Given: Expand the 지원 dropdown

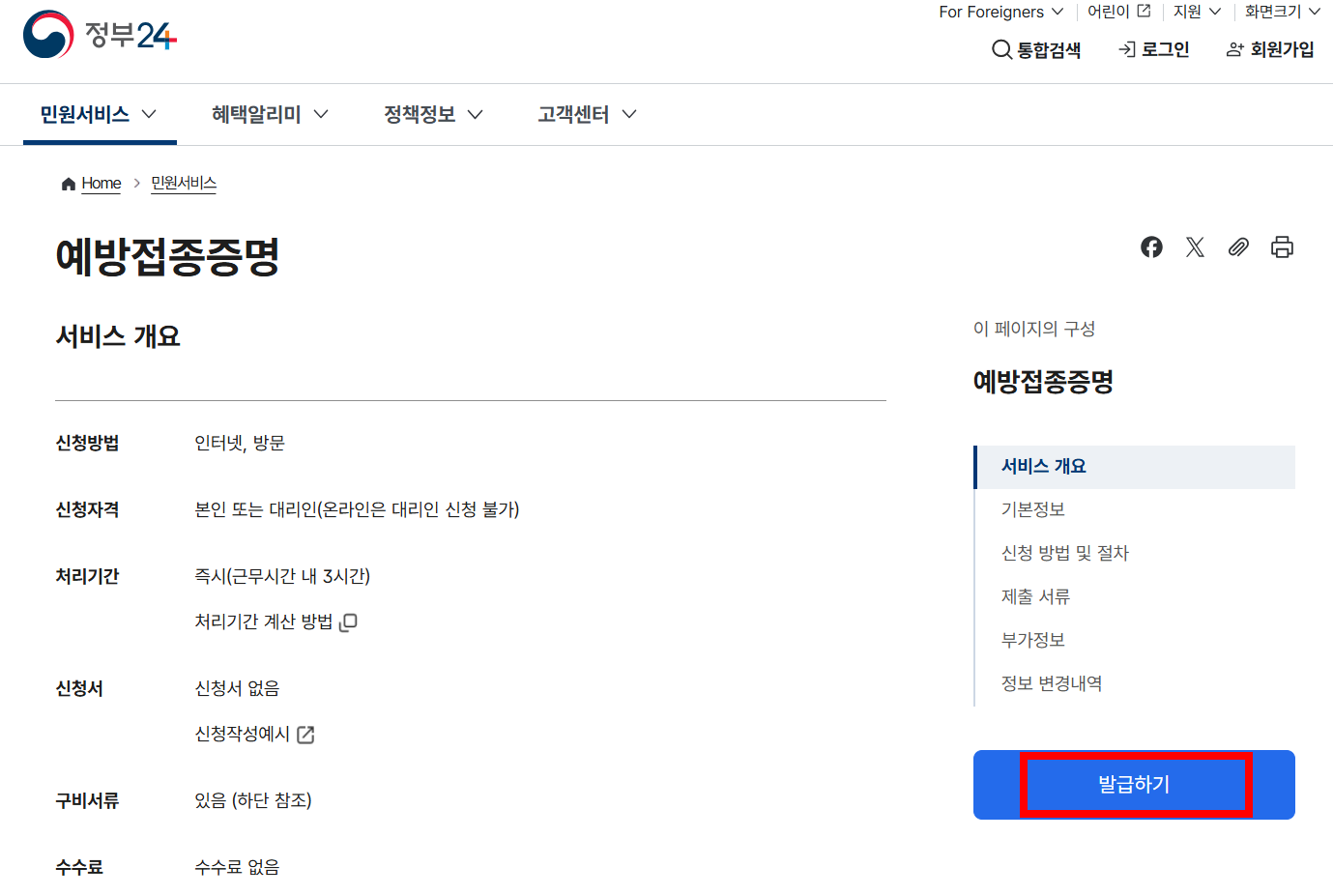Looking at the screenshot, I should (x=1196, y=13).
